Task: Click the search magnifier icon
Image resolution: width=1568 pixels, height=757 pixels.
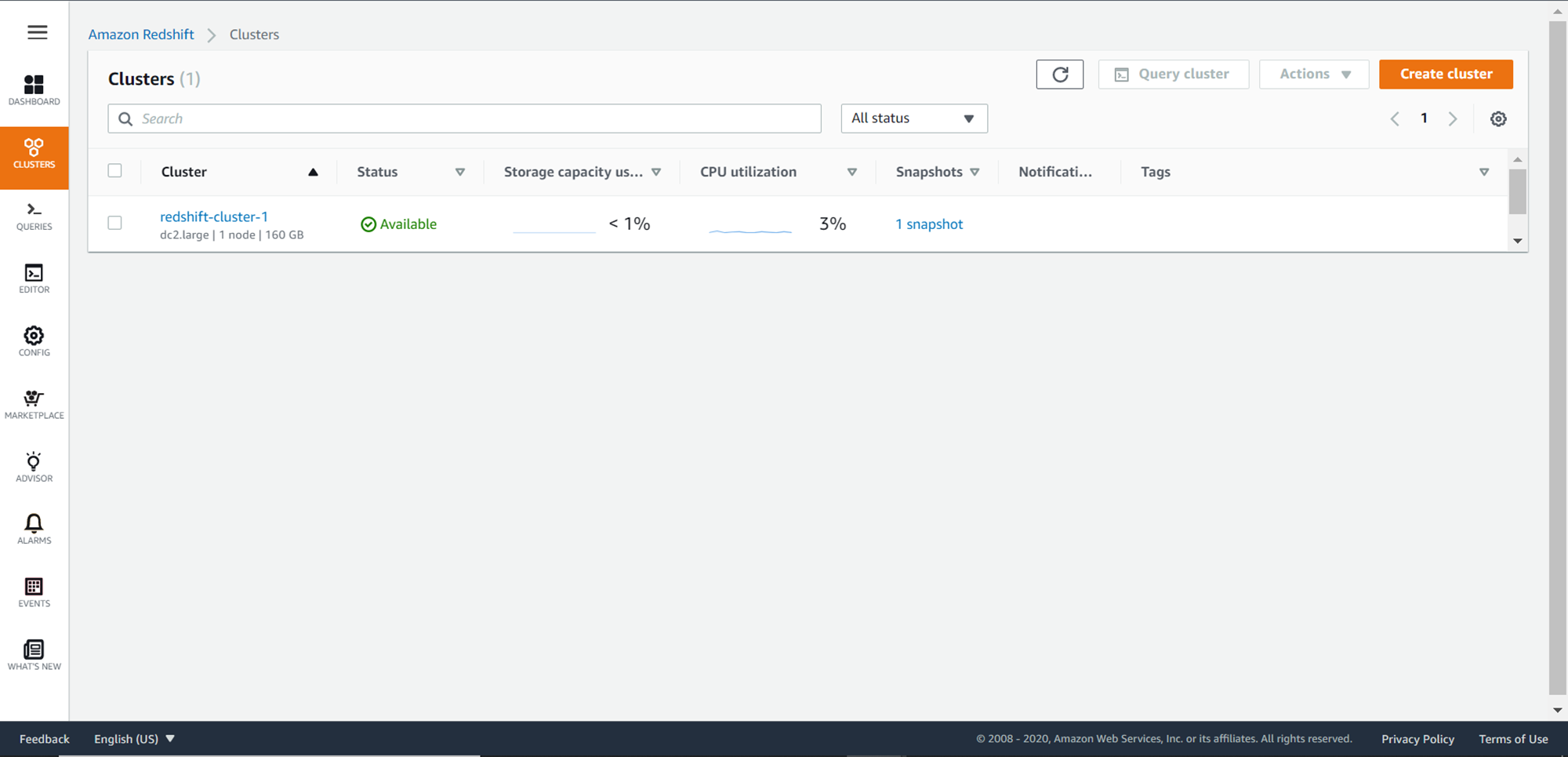Action: (125, 119)
